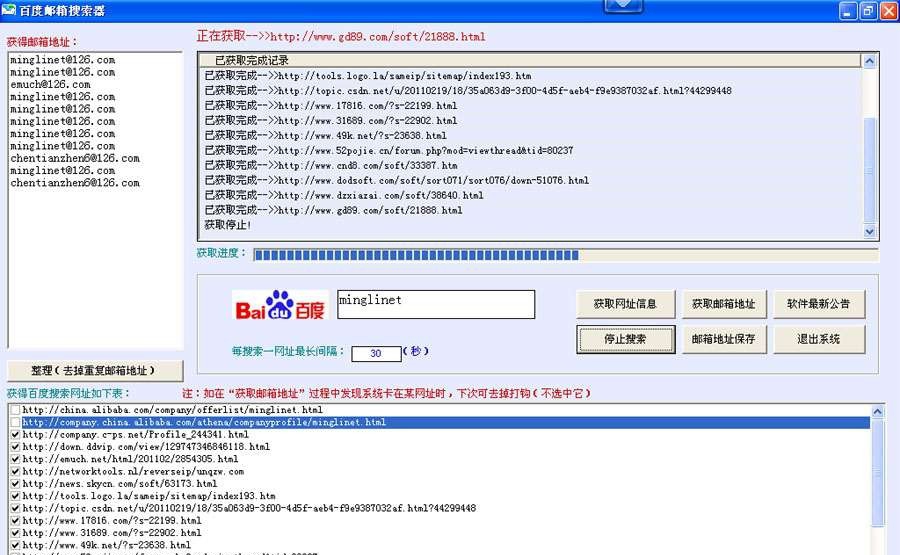Click the log panel scroll down arrow
This screenshot has height=555, width=900.
[870, 232]
